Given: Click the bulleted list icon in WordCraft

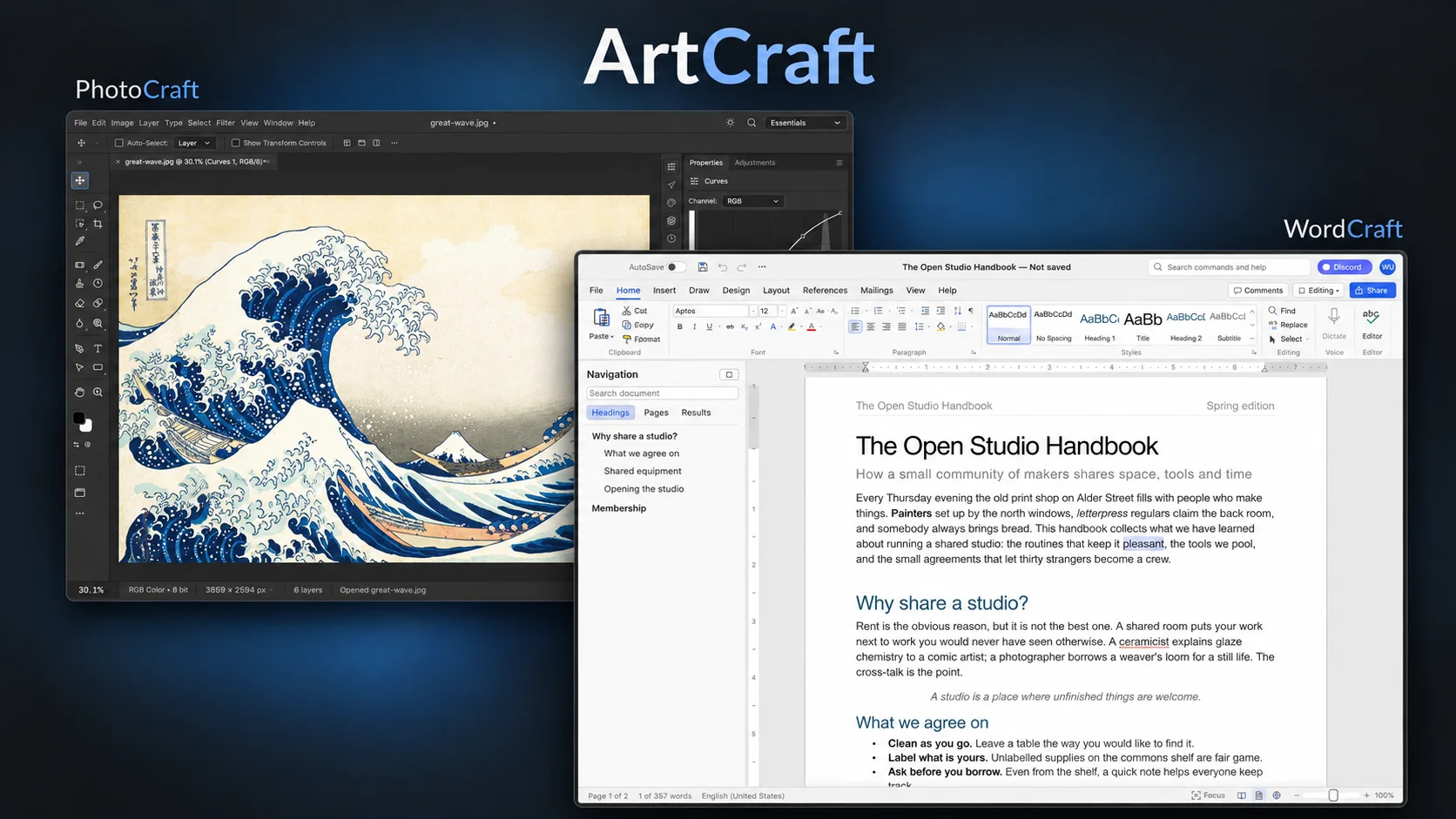Looking at the screenshot, I should (855, 311).
